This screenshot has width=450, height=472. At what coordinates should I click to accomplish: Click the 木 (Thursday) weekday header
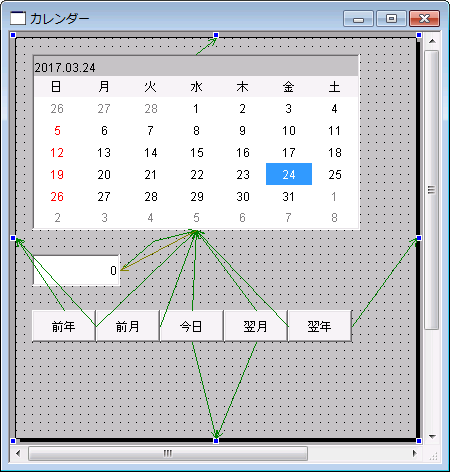pyautogui.click(x=243, y=87)
